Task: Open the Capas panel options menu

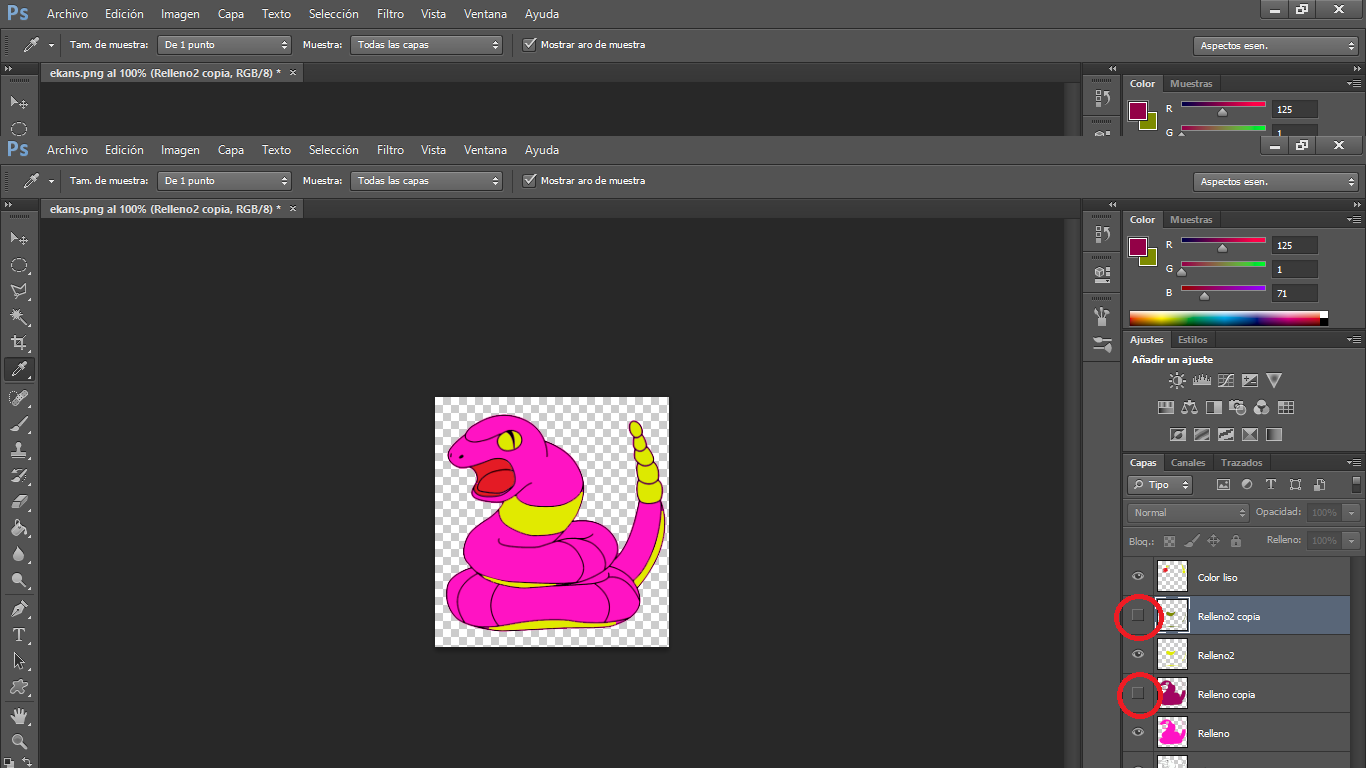Action: pos(1354,463)
